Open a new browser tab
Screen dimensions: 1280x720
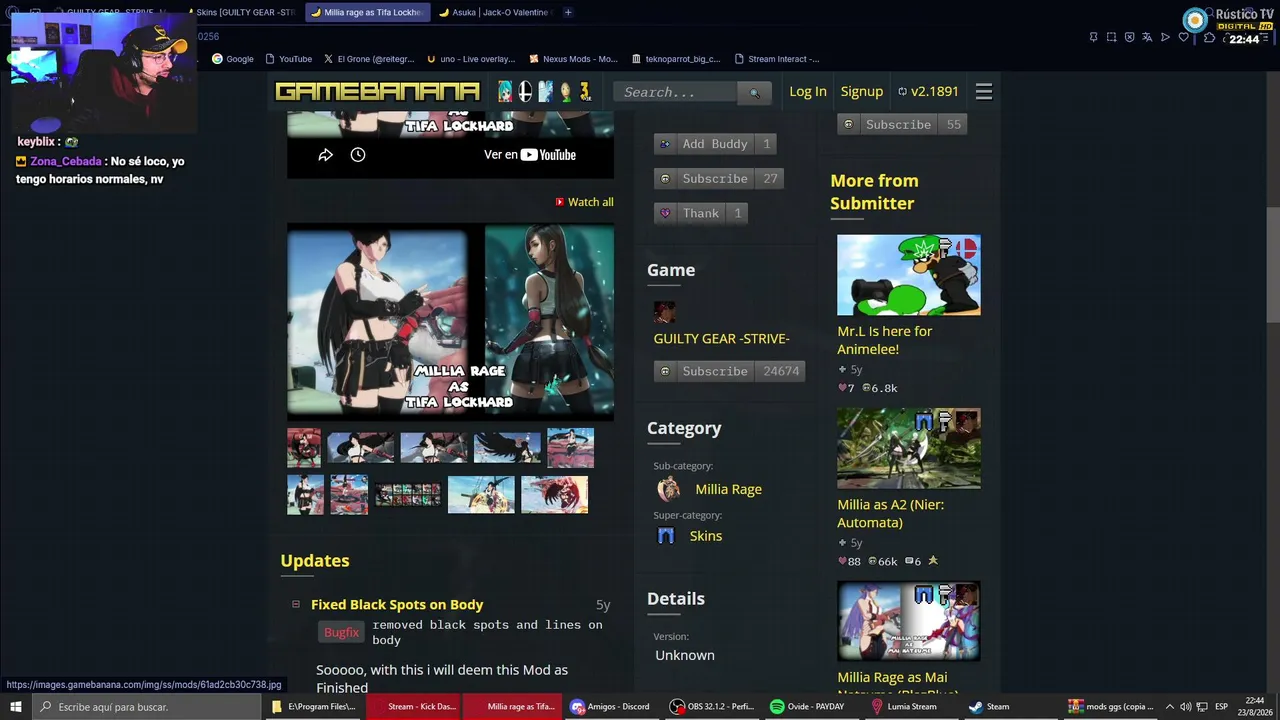click(568, 12)
